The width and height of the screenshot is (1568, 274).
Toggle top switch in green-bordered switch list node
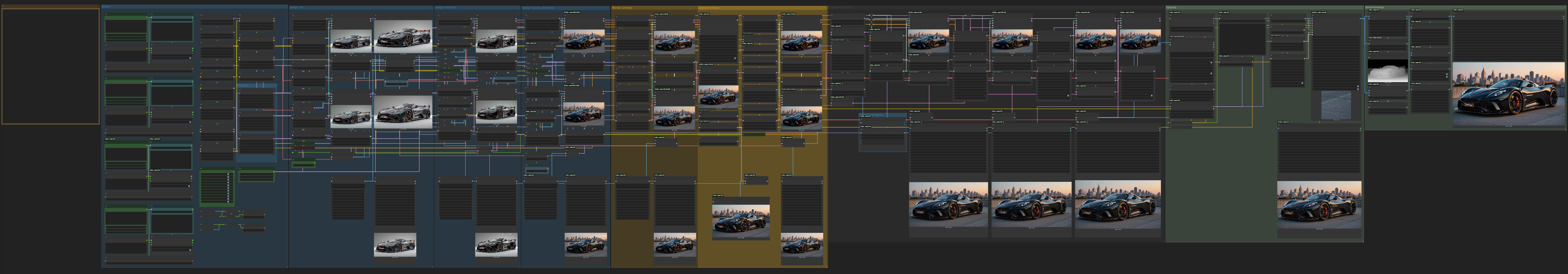[228, 175]
